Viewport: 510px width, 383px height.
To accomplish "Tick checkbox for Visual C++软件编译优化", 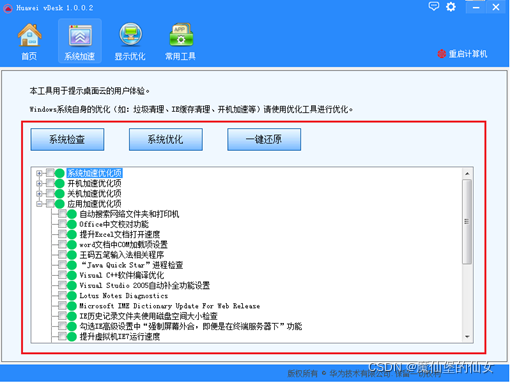I will point(62,275).
